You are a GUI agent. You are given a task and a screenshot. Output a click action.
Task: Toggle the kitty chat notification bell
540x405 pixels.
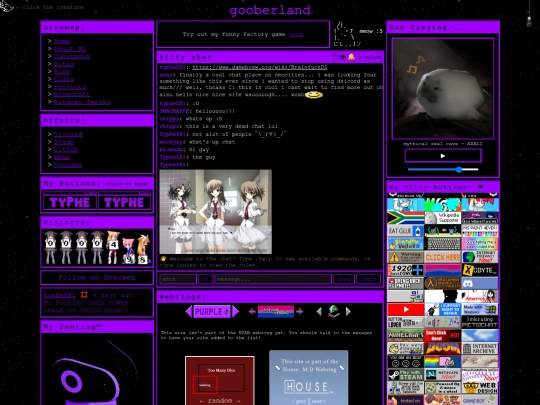pos(351,57)
